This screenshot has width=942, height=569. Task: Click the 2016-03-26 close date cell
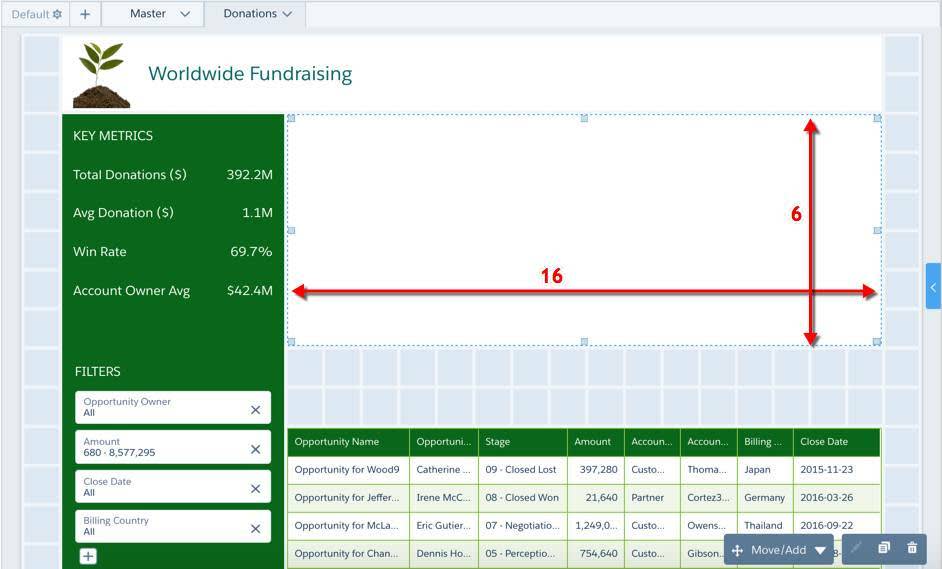pyautogui.click(x=836, y=497)
